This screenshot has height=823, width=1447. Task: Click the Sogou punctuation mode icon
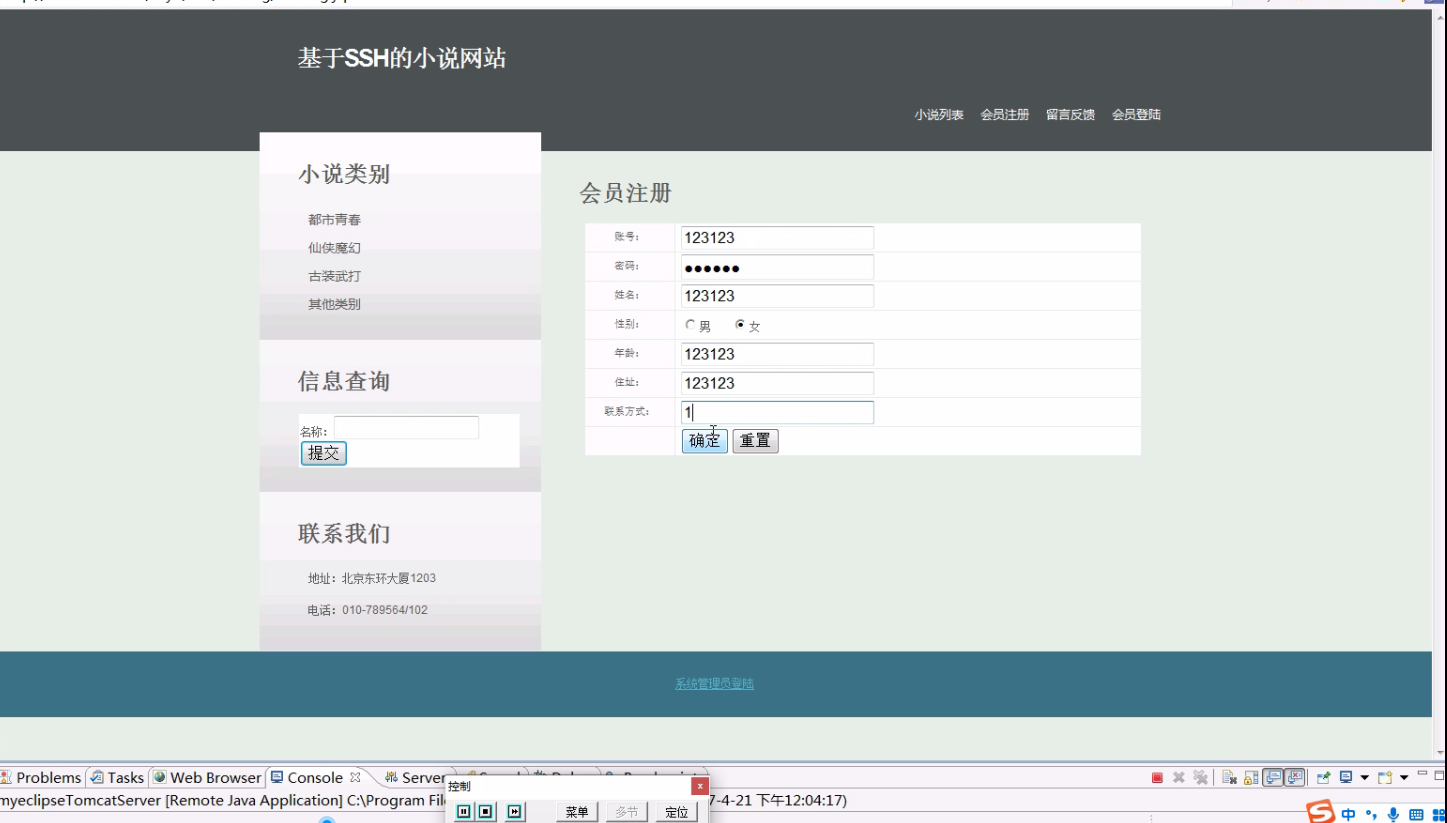(x=1370, y=814)
